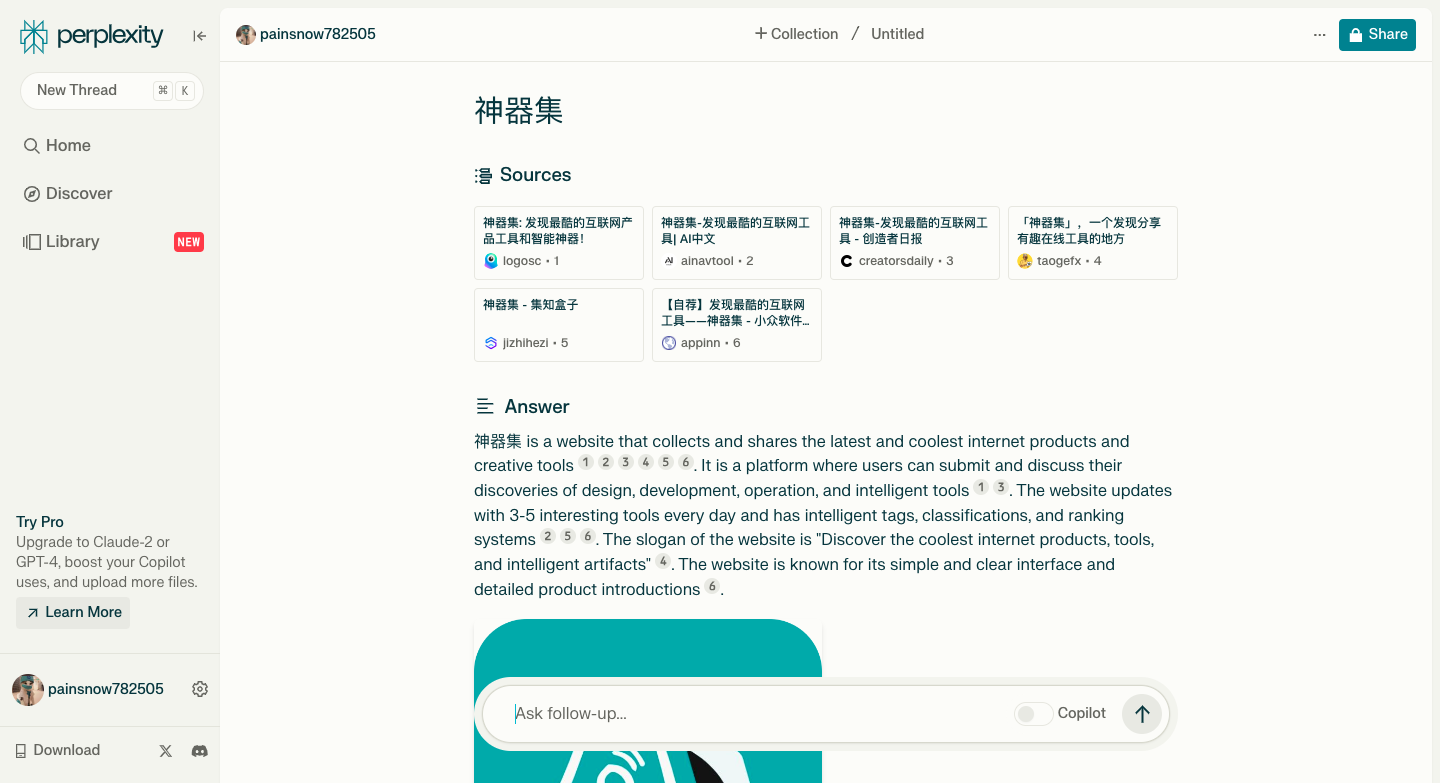1440x783 pixels.
Task: Open the appinn source card
Action: [x=736, y=324]
